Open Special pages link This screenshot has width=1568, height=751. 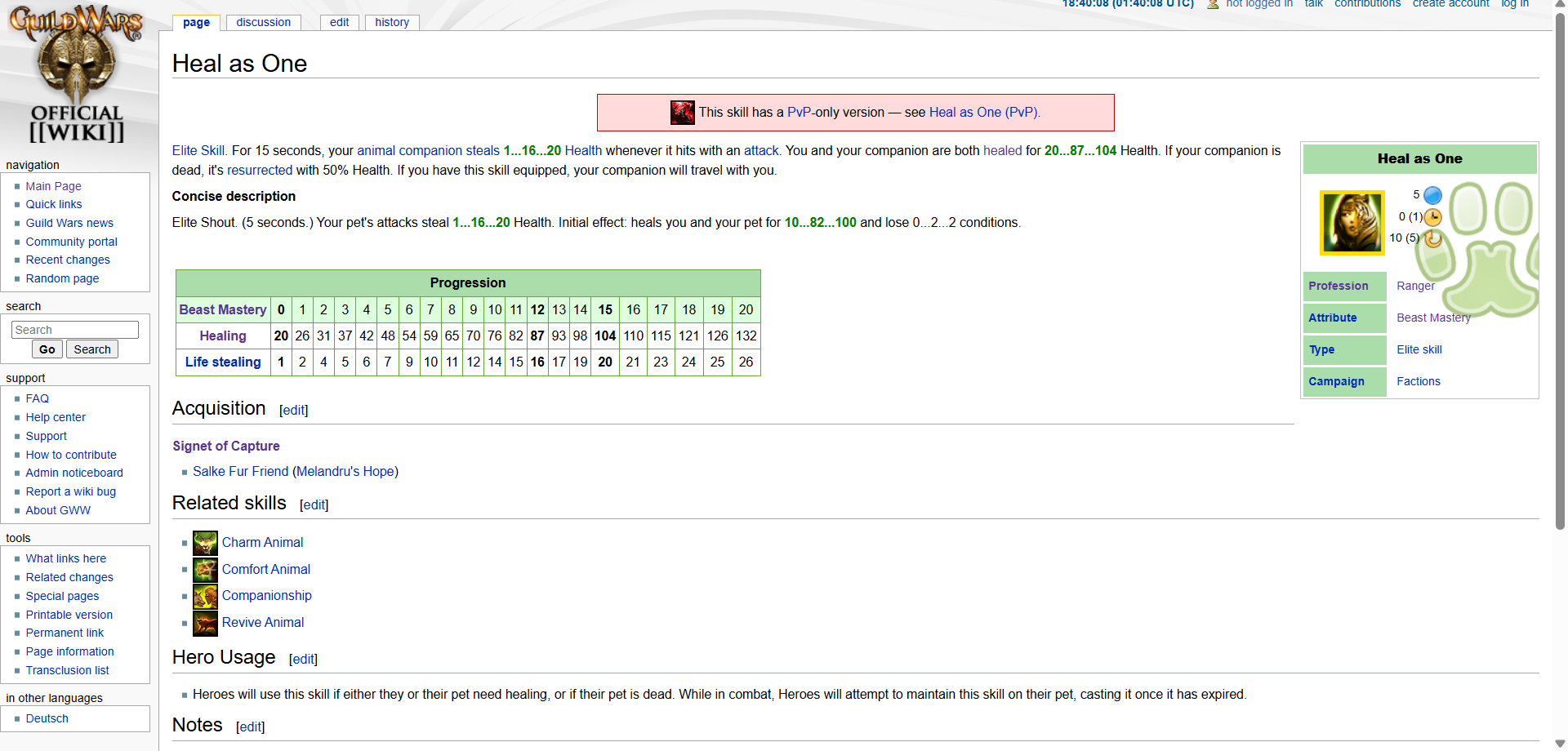pos(62,596)
